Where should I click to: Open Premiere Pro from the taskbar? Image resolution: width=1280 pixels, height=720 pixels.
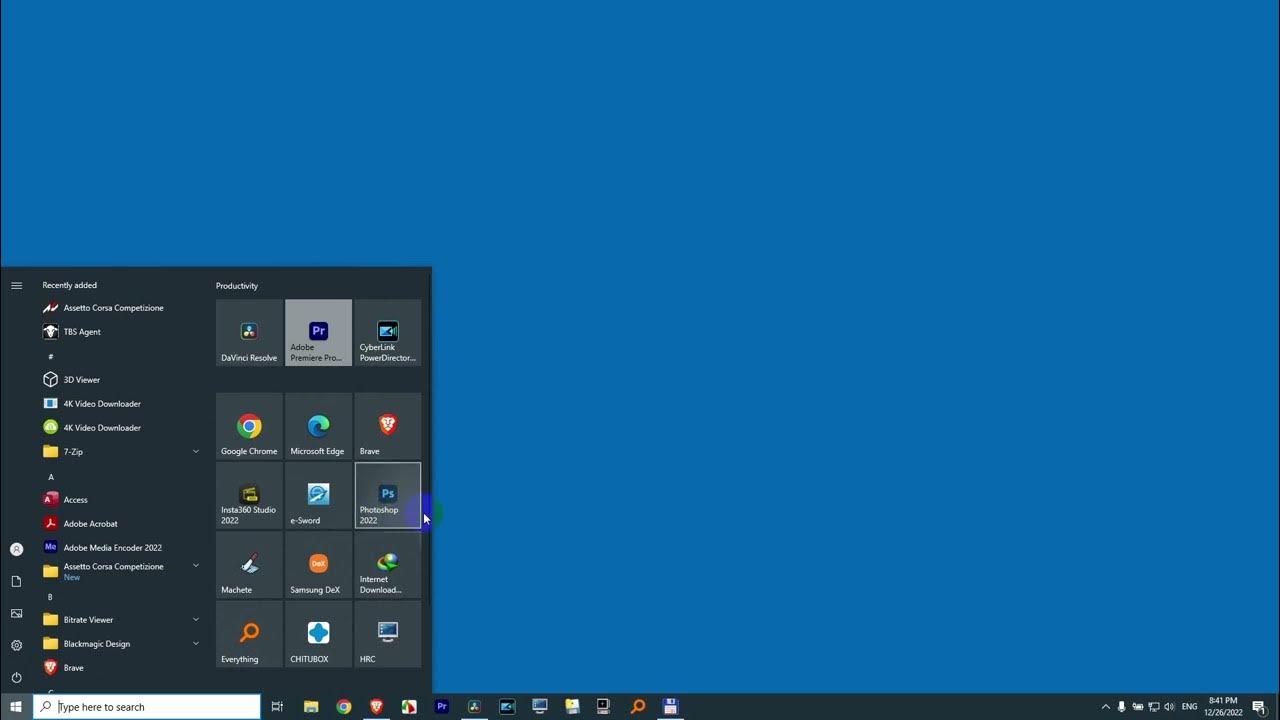click(441, 707)
